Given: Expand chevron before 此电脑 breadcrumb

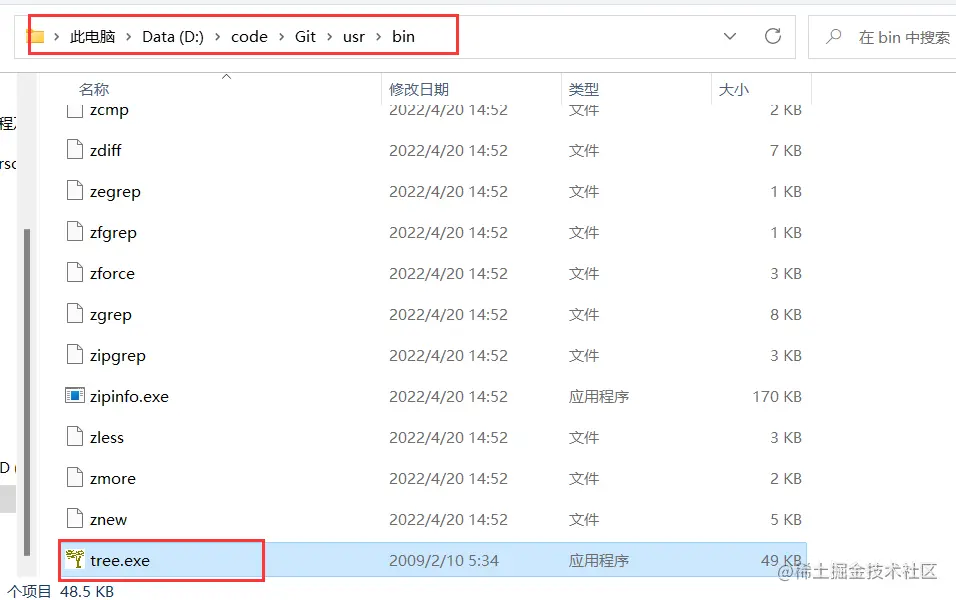Looking at the screenshot, I should click(x=56, y=37).
